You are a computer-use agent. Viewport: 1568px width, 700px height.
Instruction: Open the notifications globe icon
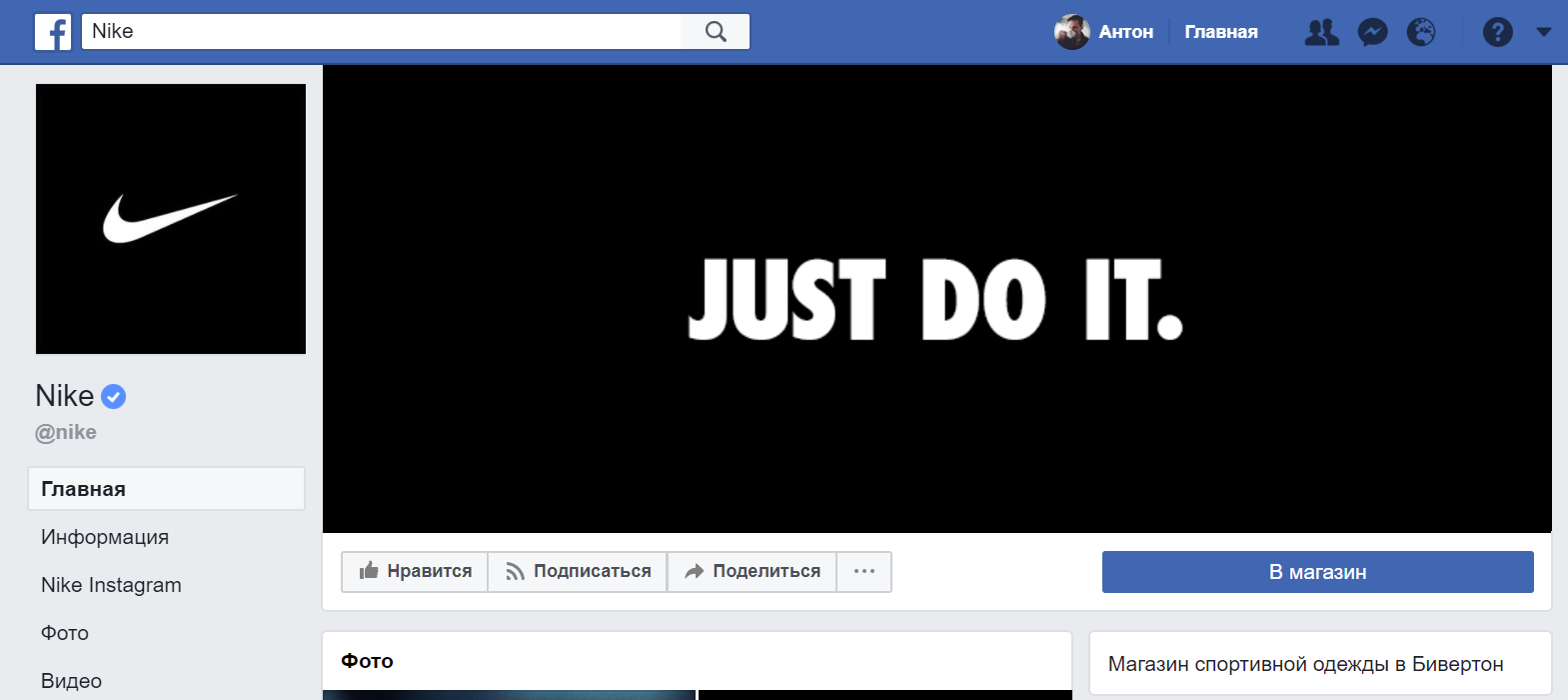click(x=1421, y=32)
